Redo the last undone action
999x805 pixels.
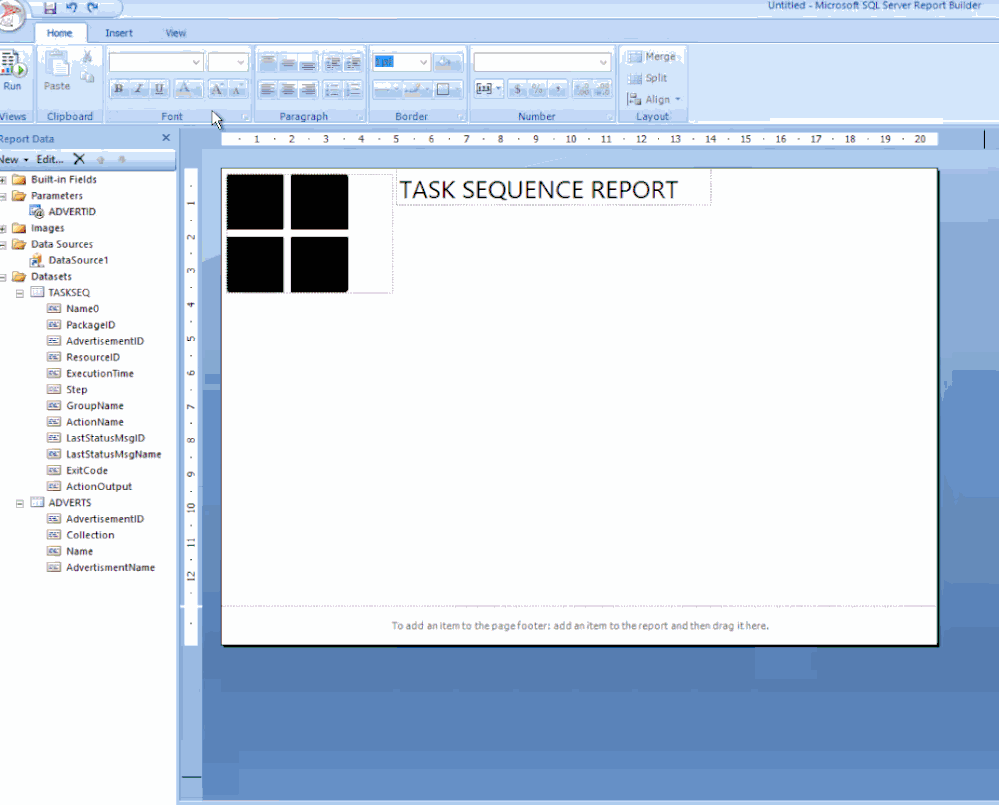tap(92, 8)
